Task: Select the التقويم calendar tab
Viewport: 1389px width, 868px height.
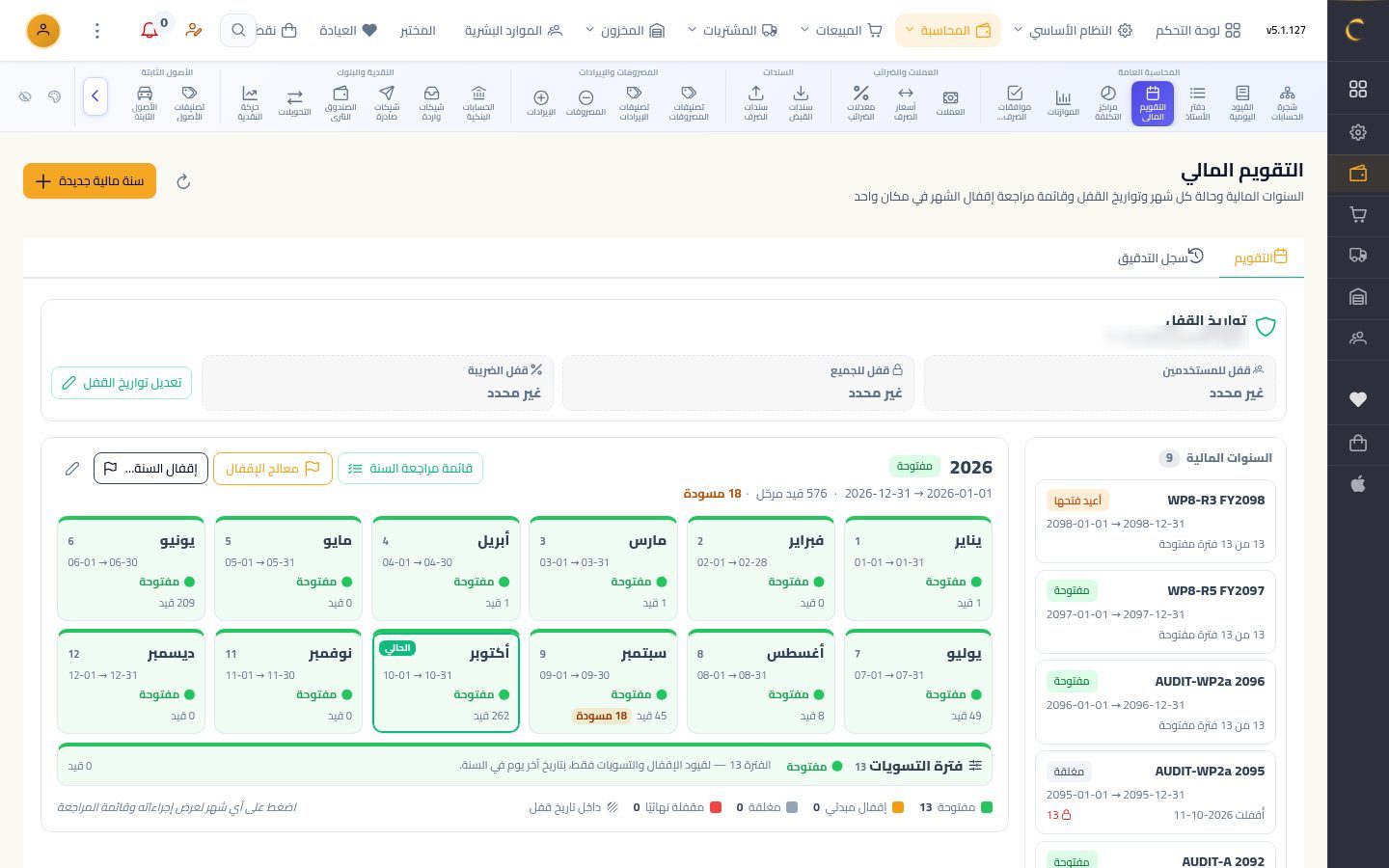Action: pyautogui.click(x=1261, y=258)
